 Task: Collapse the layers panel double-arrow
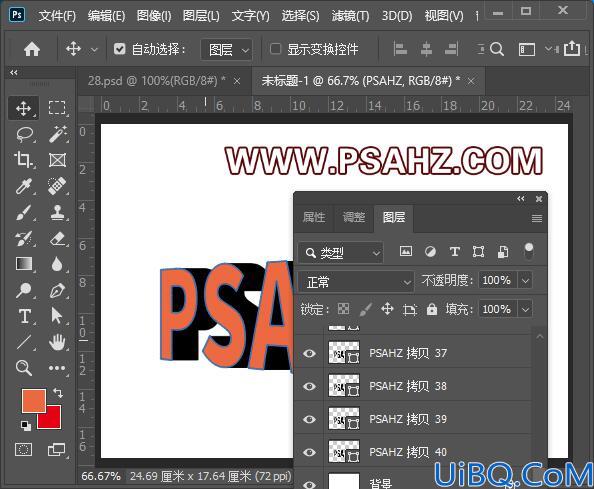pyautogui.click(x=521, y=199)
